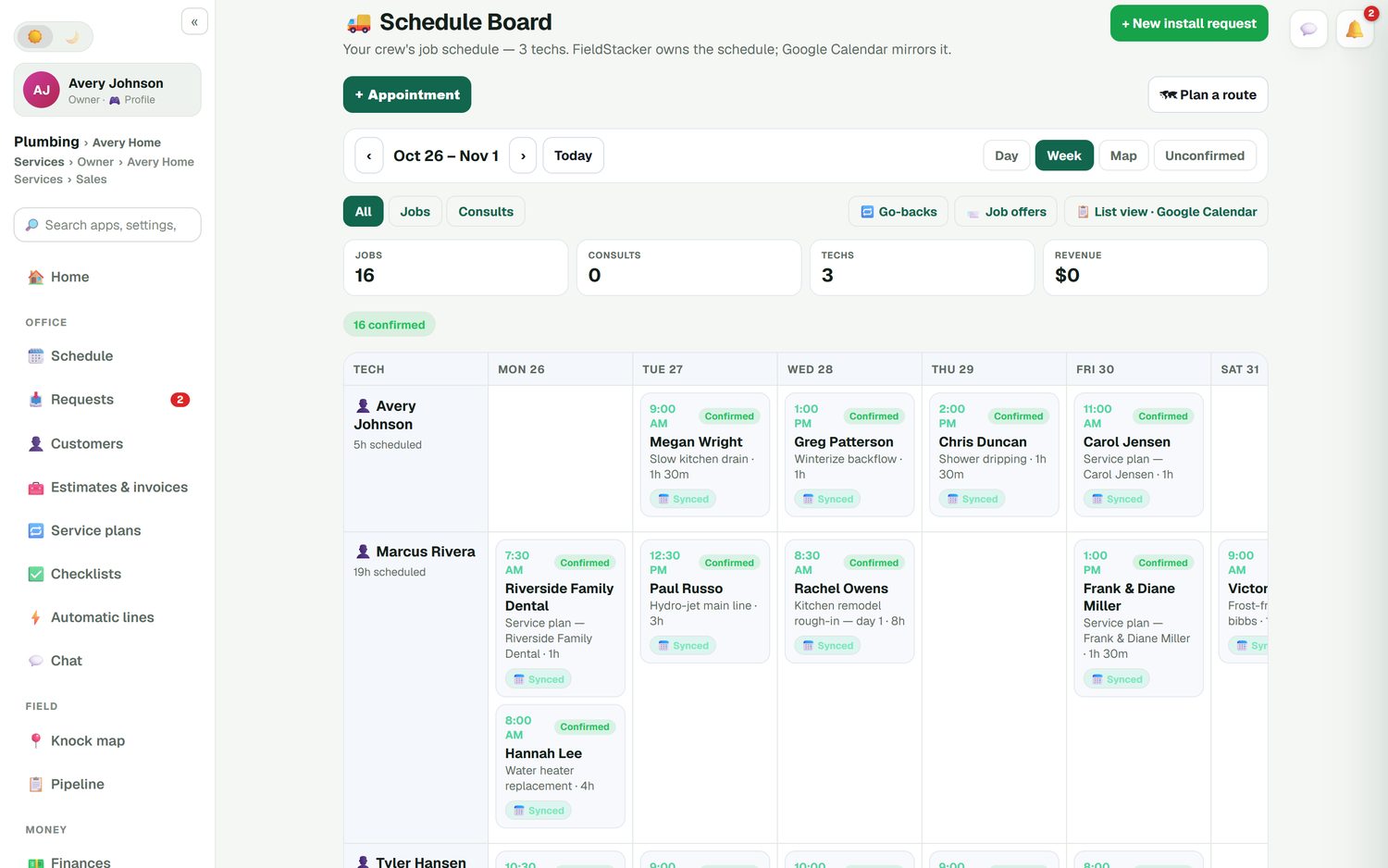Click the Automatic lines lightning icon
The image size is (1388, 868).
[35, 618]
